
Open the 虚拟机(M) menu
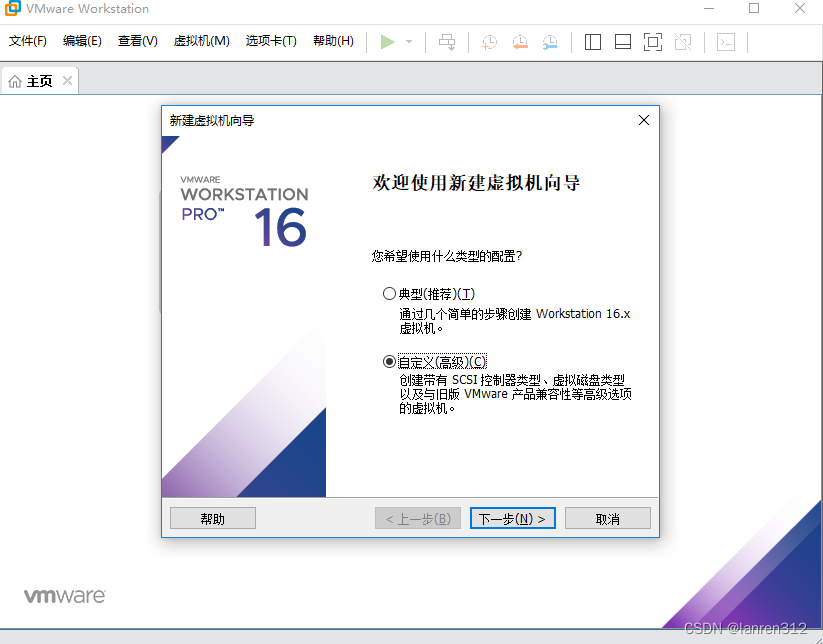[x=202, y=41]
